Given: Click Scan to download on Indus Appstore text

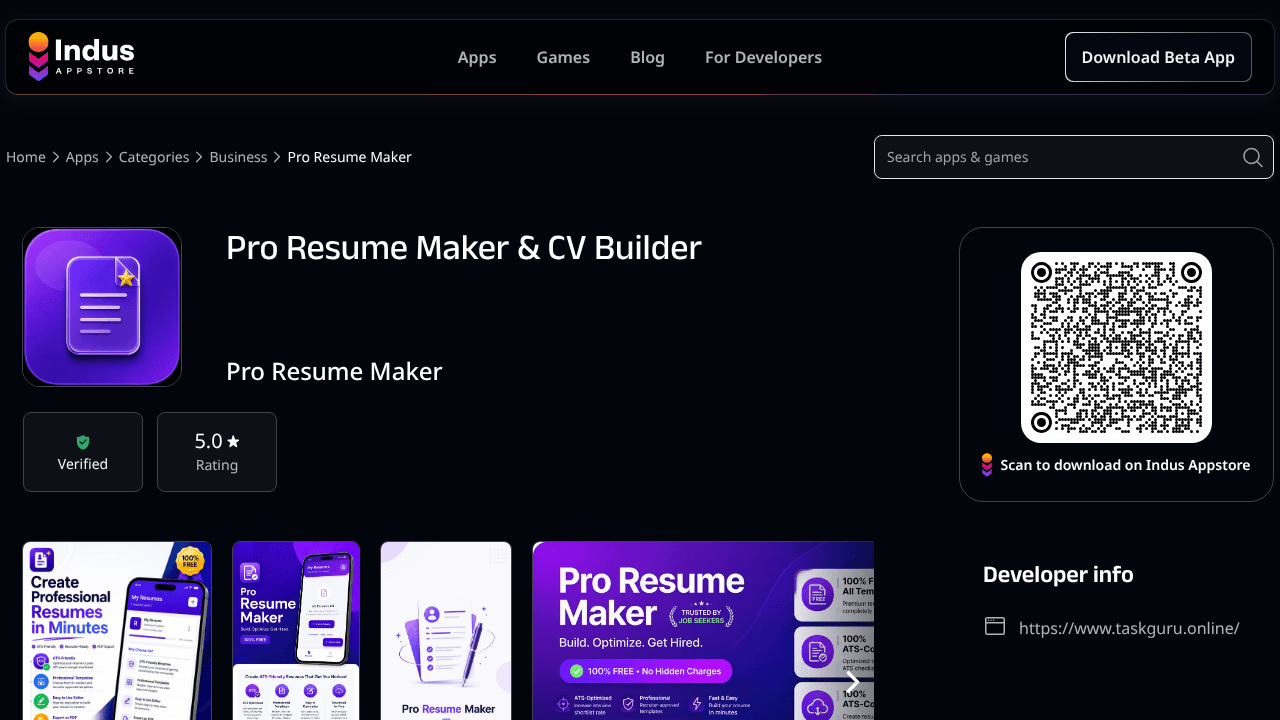Looking at the screenshot, I should (x=1125, y=465).
